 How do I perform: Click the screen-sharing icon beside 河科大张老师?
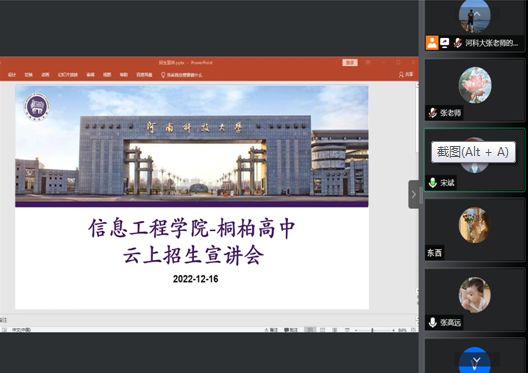pyautogui.click(x=444, y=43)
